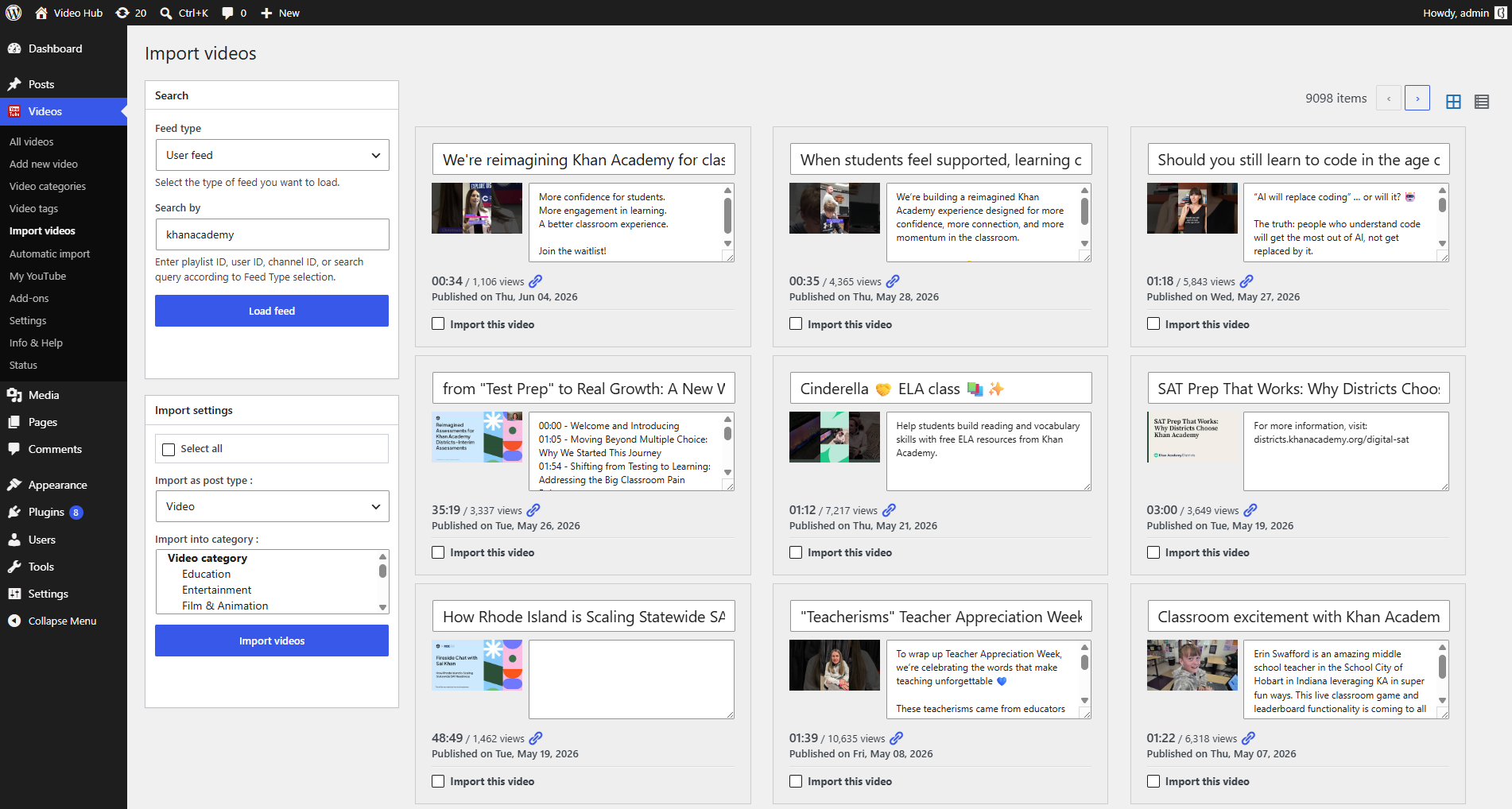Open link icon for the 5,843 views video
The image size is (1512, 809).
(1246, 281)
